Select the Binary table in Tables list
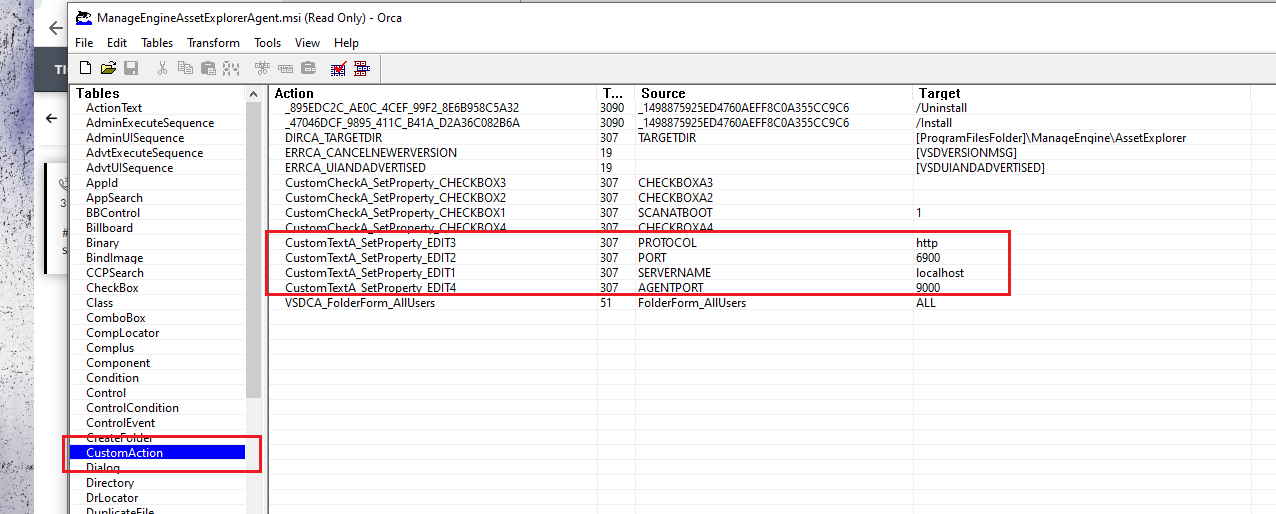 coord(102,243)
